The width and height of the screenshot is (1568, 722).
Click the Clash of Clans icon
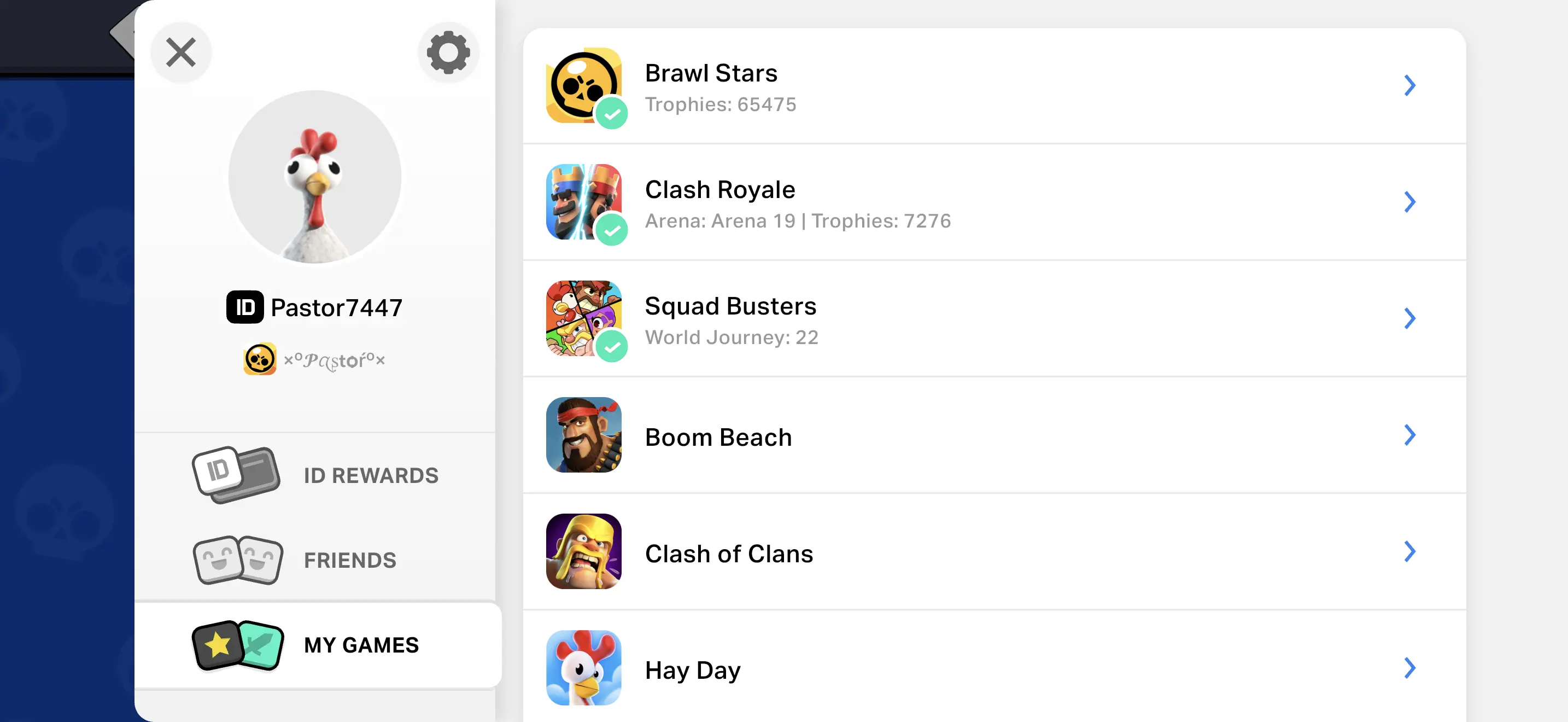(x=583, y=551)
